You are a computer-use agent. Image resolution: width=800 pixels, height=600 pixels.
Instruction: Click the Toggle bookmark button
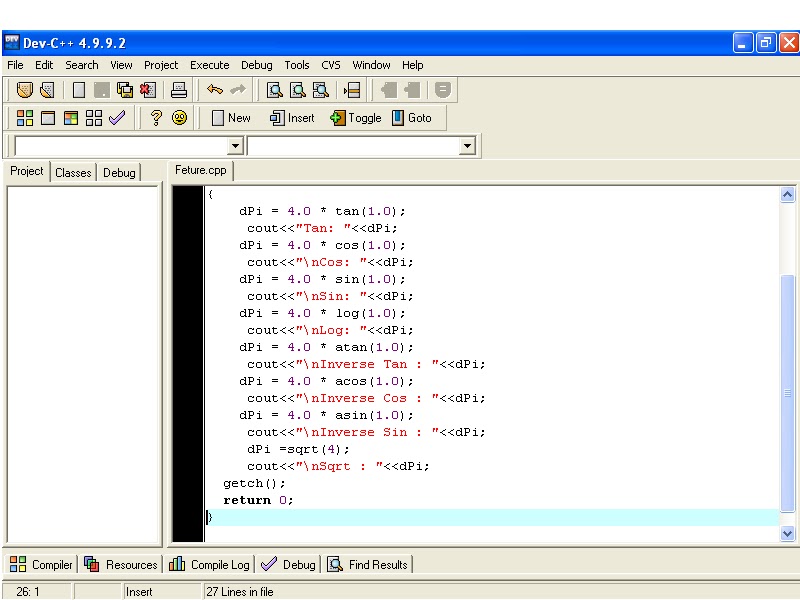[x=356, y=118]
